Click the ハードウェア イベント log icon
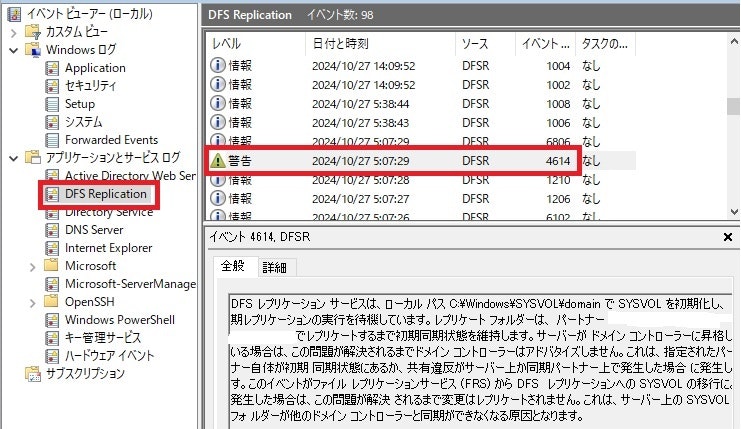 pos(52,356)
